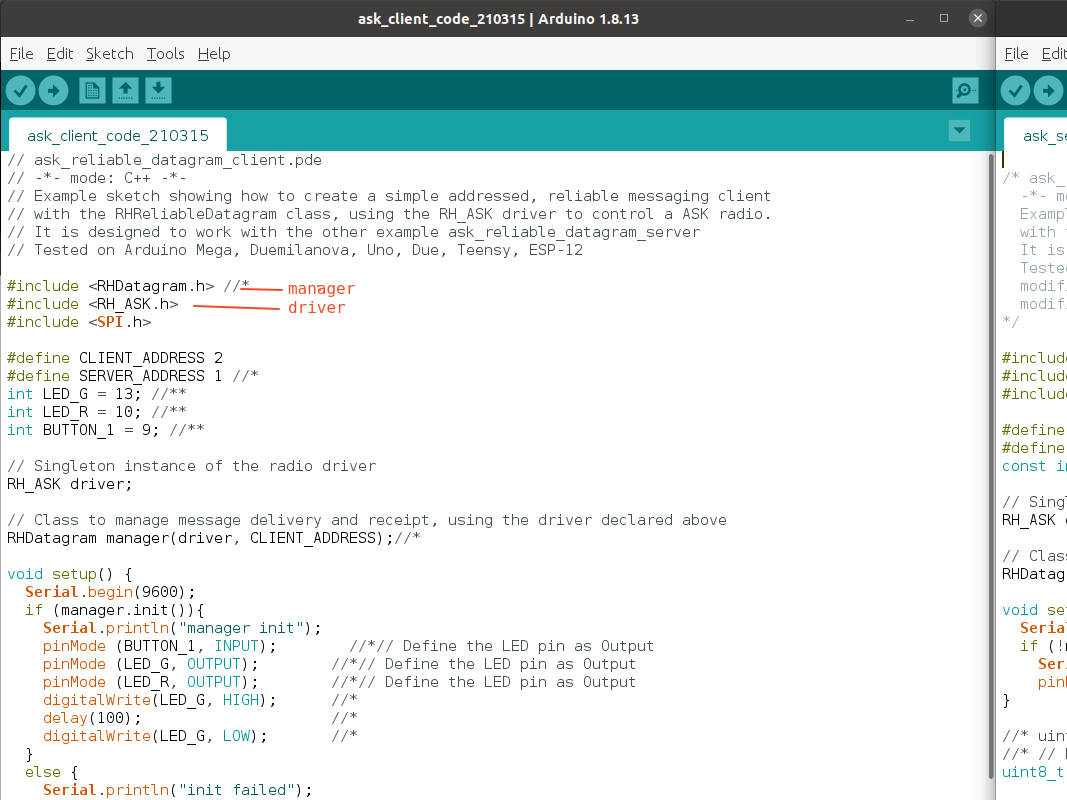The height and width of the screenshot is (800, 1067).
Task: Click 'pinMode (LED_G, OUTPUT);' line
Action: pos(150,664)
